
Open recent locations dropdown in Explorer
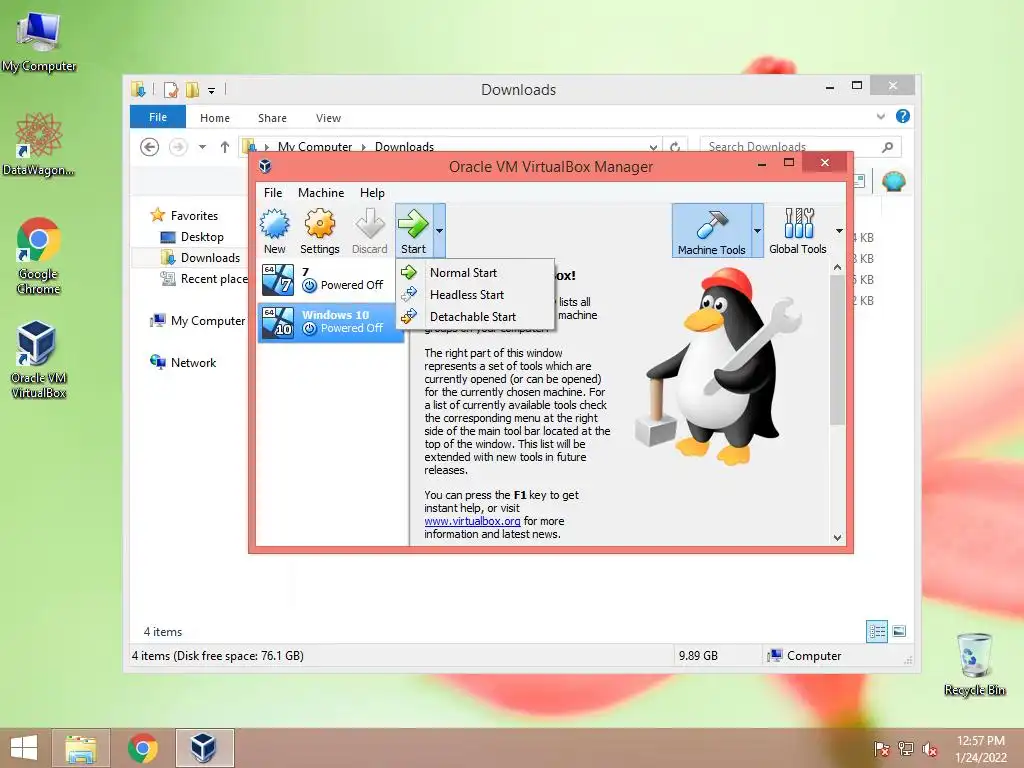click(x=202, y=147)
